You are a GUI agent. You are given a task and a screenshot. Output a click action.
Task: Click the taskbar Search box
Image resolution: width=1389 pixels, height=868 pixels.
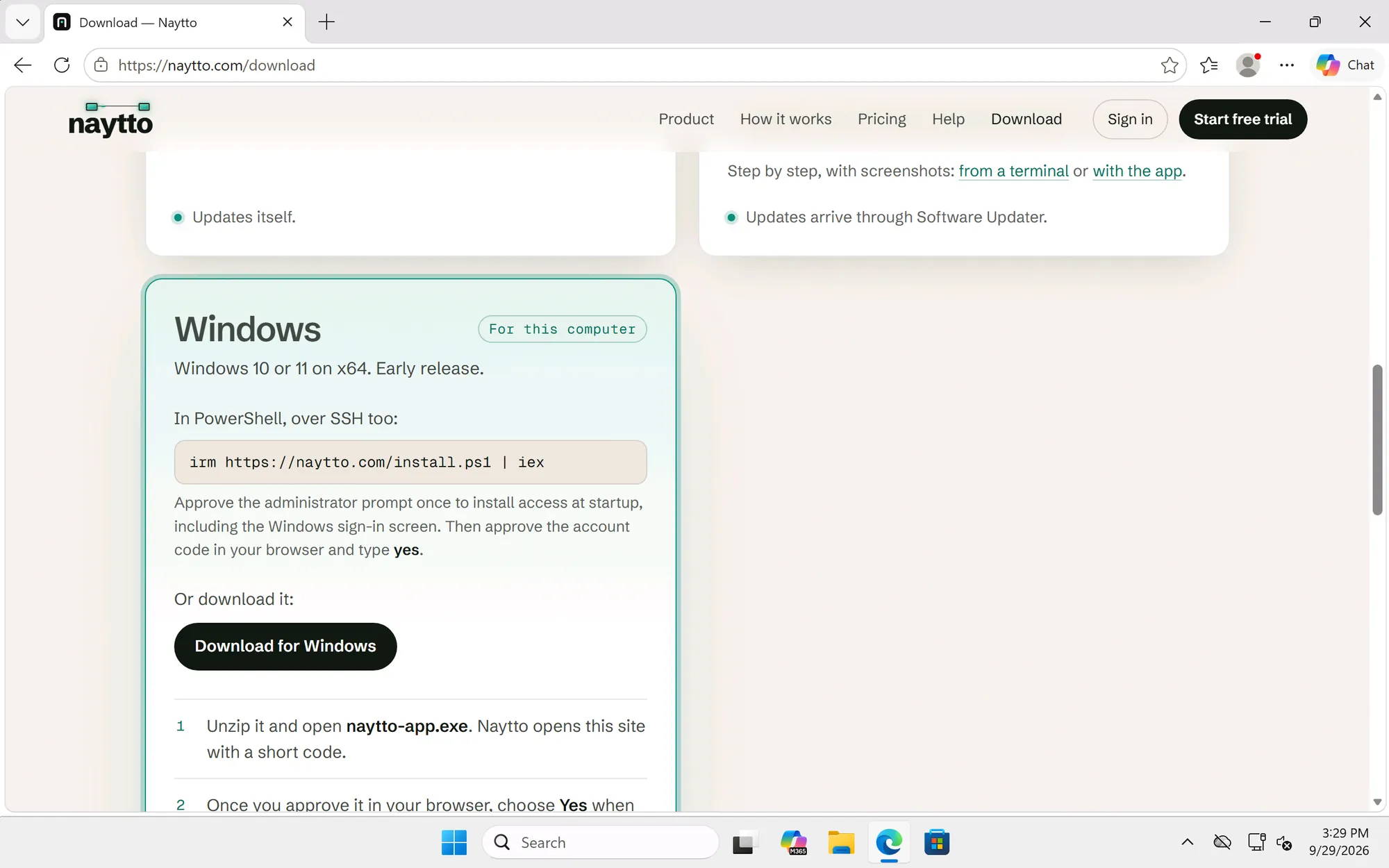[x=600, y=843]
